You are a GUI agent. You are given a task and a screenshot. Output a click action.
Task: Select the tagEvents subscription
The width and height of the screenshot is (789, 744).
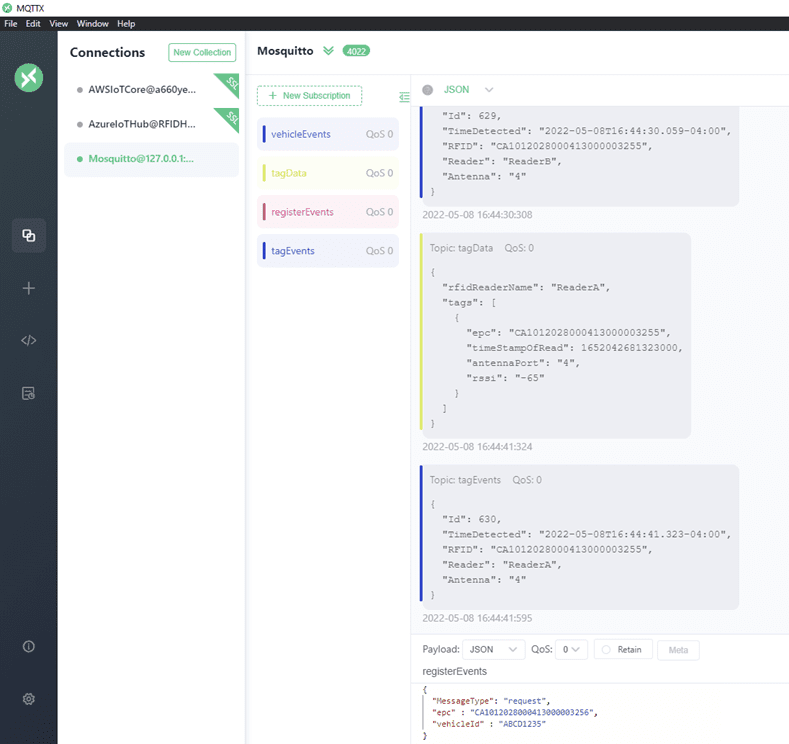[x=328, y=251]
